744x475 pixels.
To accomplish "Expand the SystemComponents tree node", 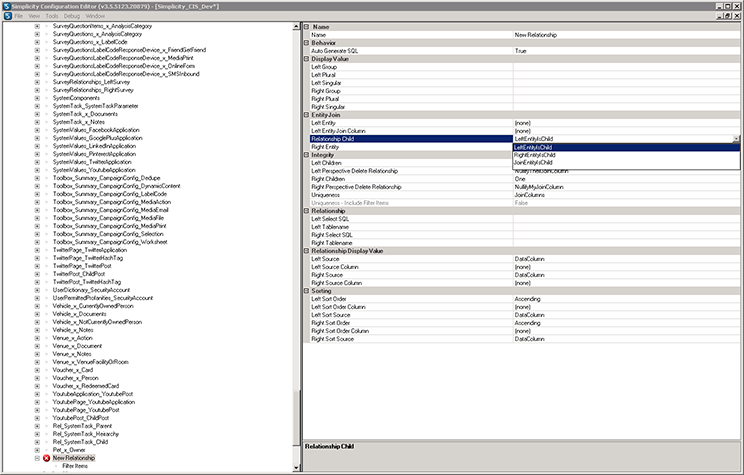I will pyautogui.click(x=37, y=98).
